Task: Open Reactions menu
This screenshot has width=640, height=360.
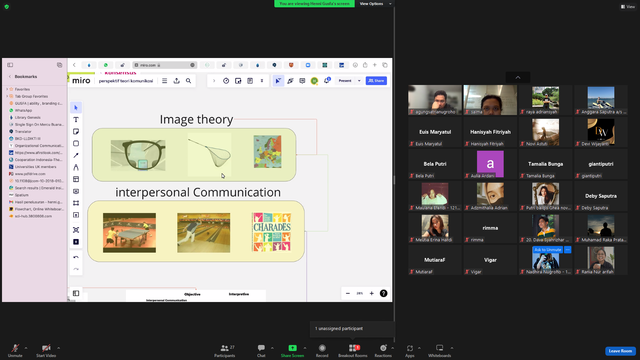Action: (383, 350)
